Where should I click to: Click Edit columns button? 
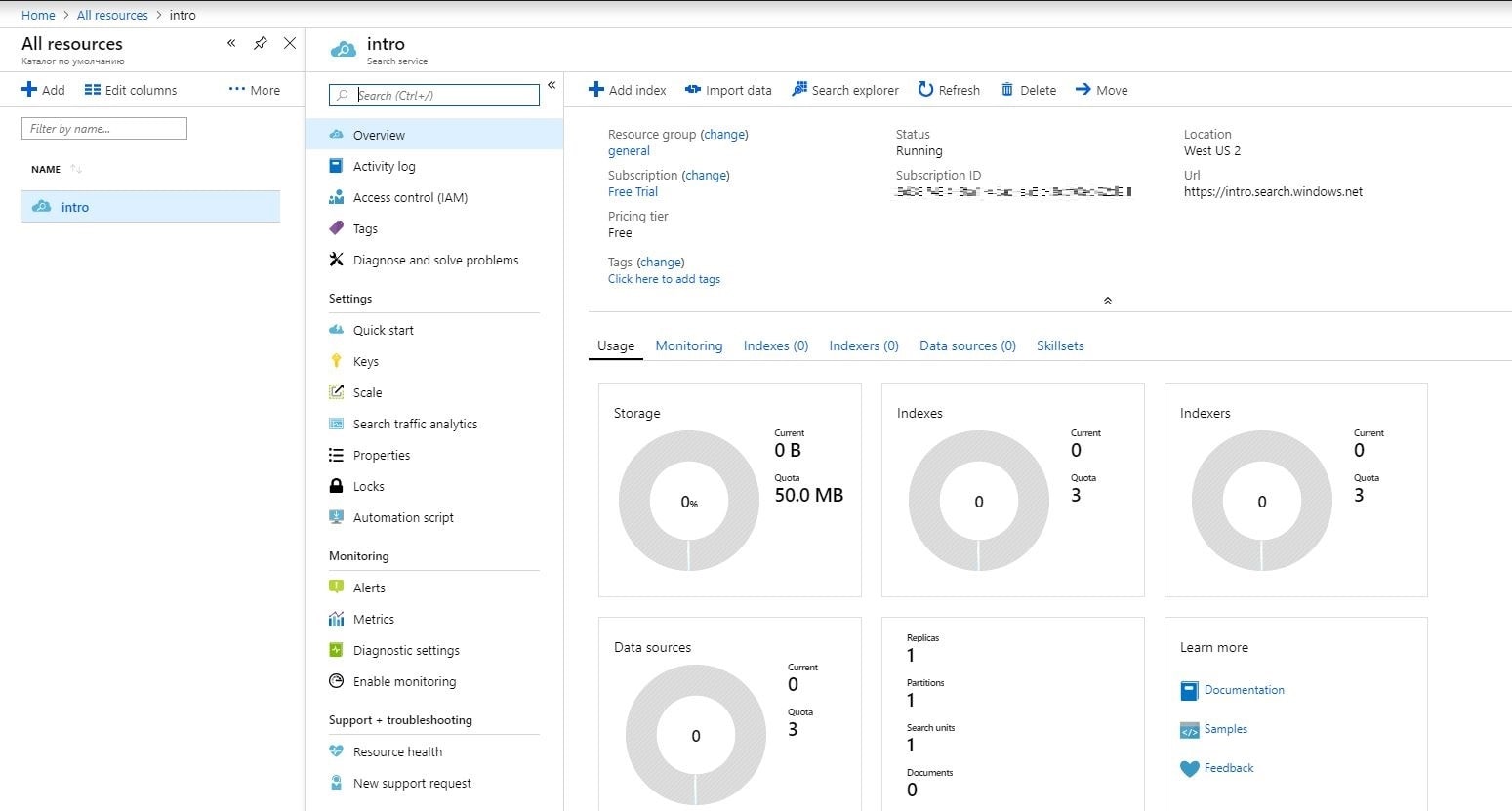tap(131, 90)
